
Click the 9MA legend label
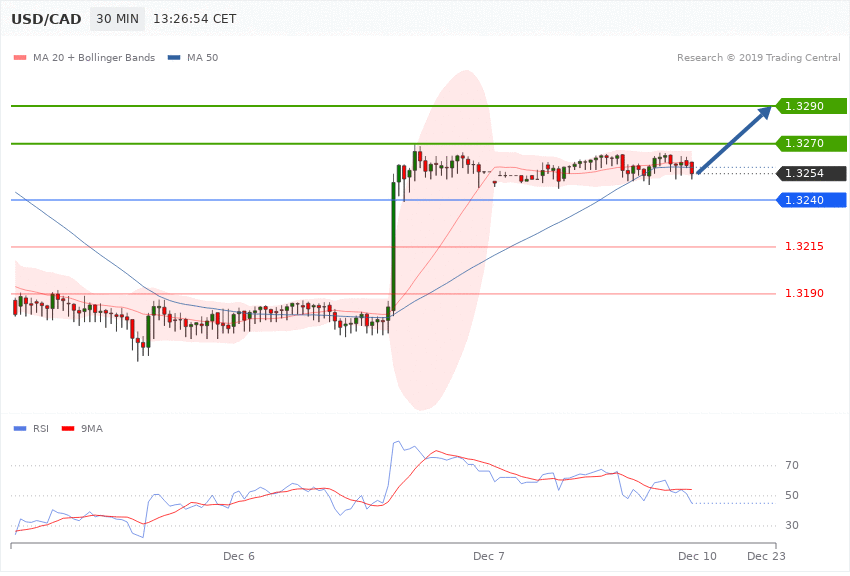point(92,429)
